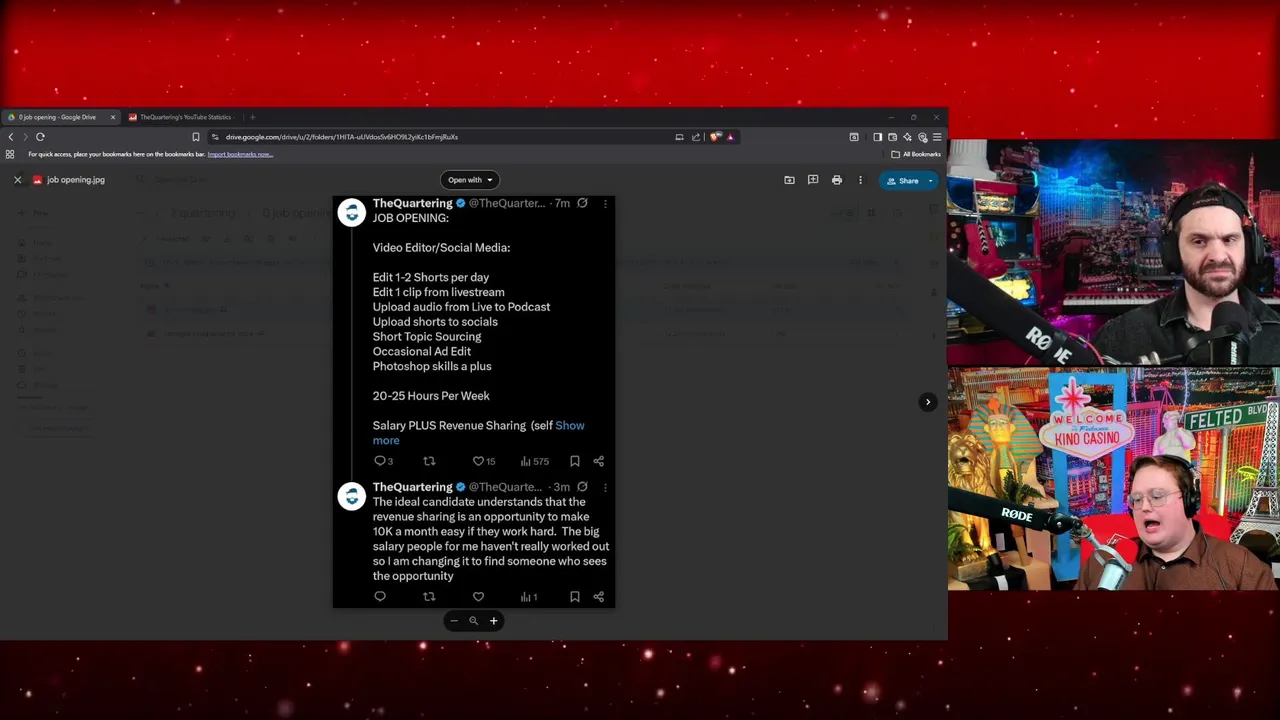The width and height of the screenshot is (1280, 720).
Task: Click the Share button
Action: click(902, 180)
